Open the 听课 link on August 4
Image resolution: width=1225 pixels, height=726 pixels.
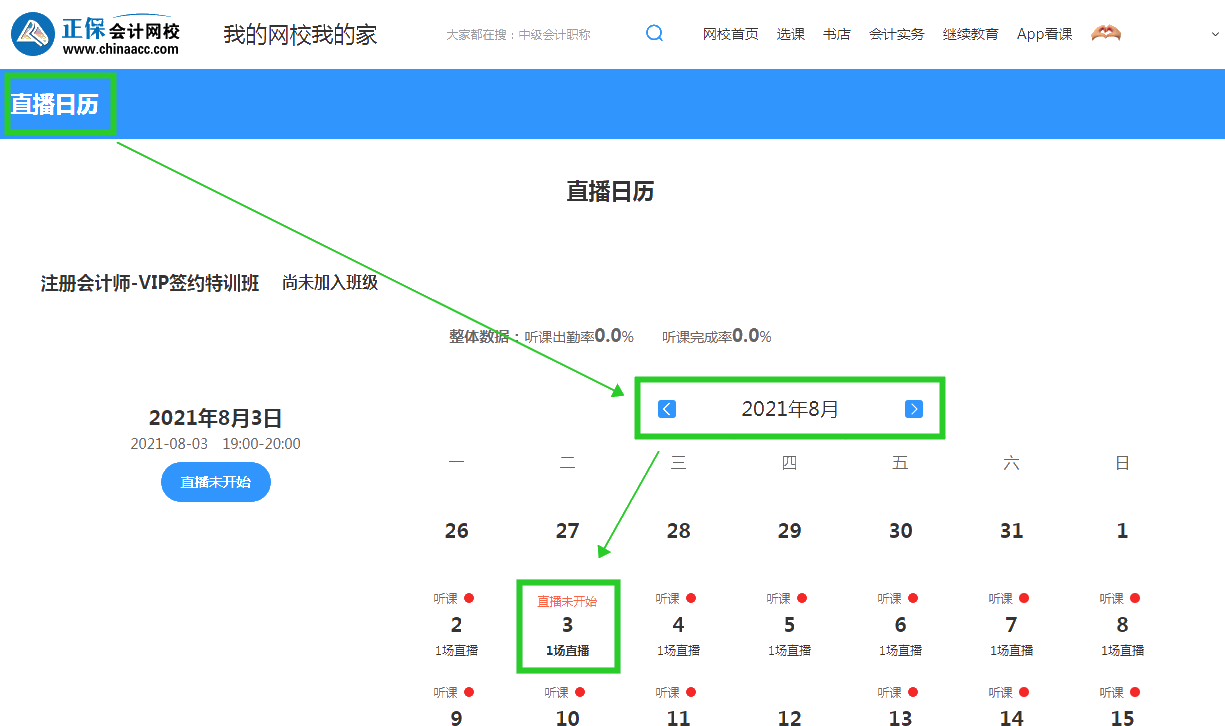[670, 597]
